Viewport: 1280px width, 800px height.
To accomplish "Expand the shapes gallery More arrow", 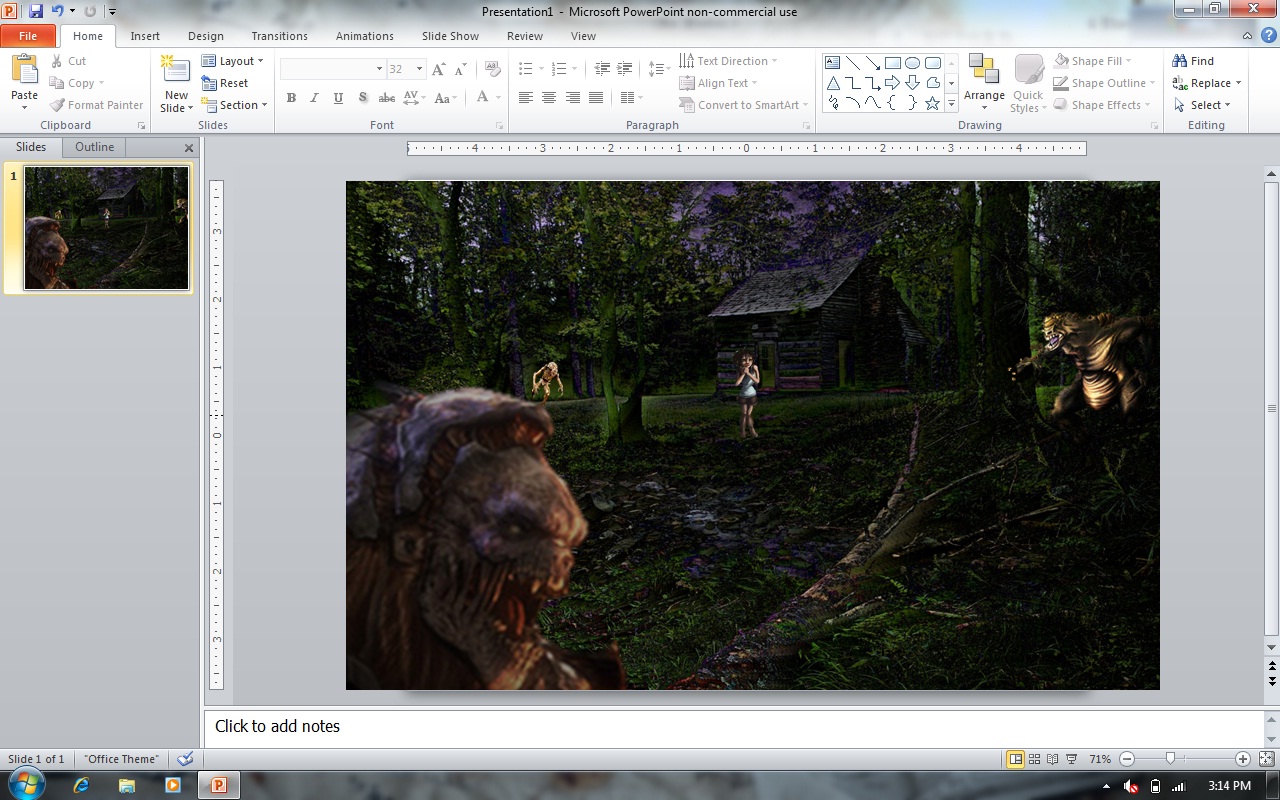I will coord(952,103).
